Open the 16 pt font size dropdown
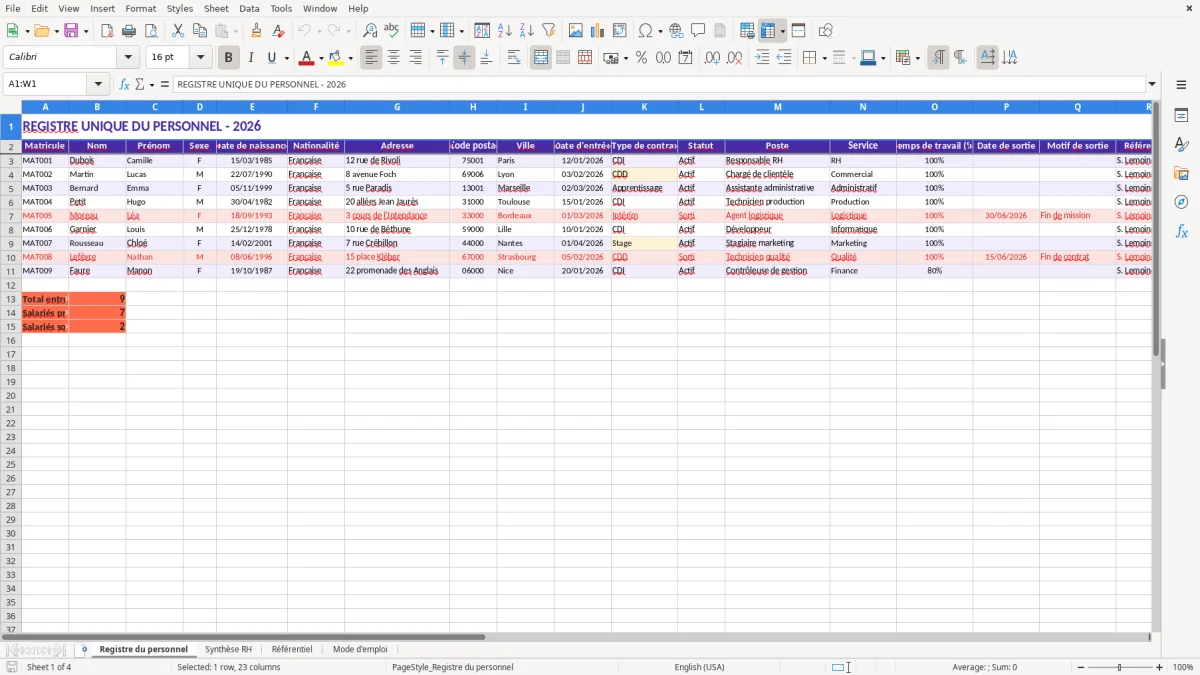Screen dimensions: 1200x675 (200, 58)
